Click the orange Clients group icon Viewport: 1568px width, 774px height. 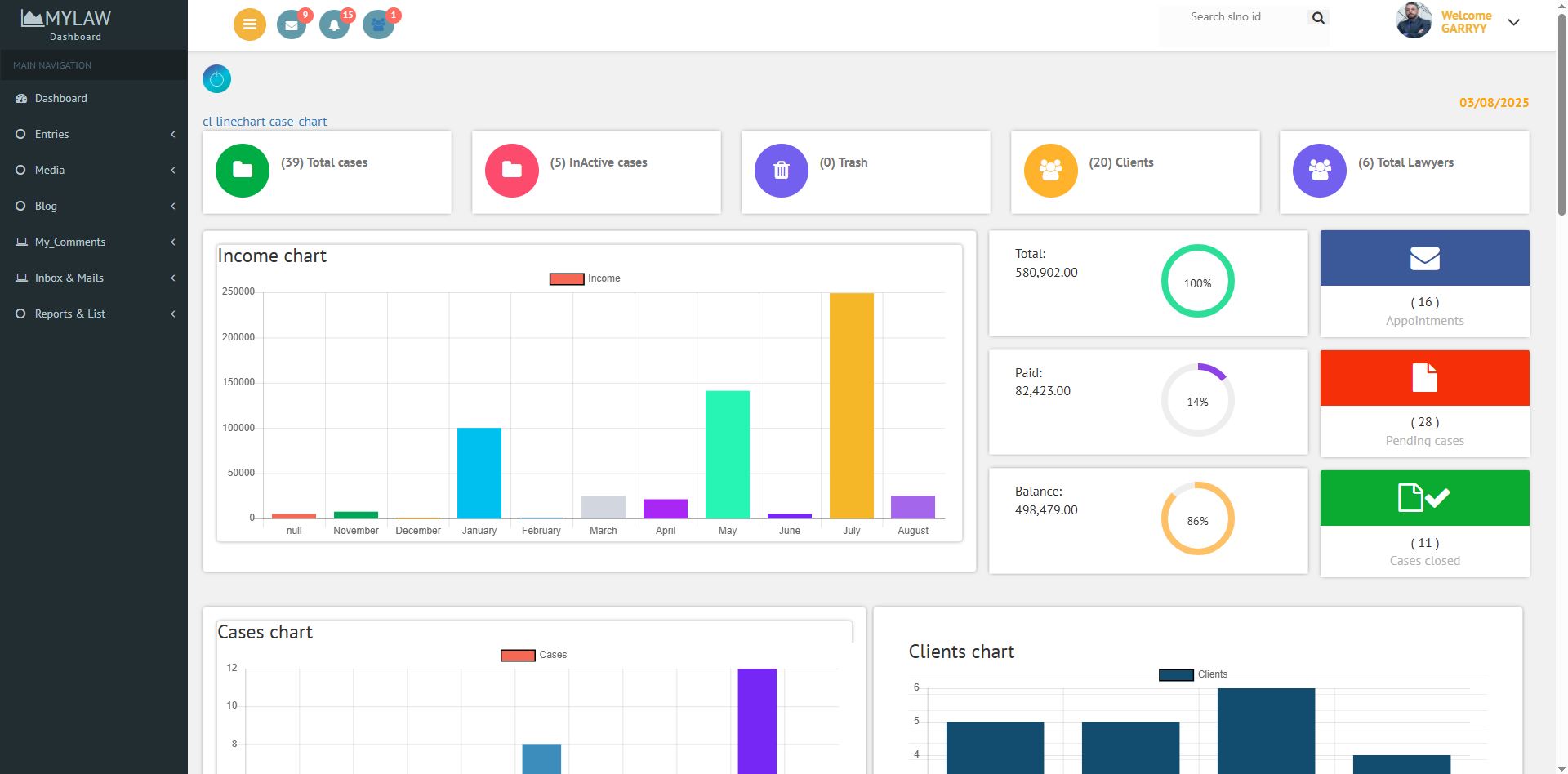click(1050, 170)
